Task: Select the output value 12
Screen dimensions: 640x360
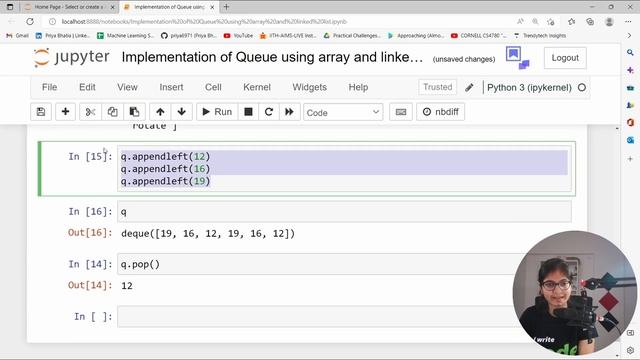Action: click(127, 286)
